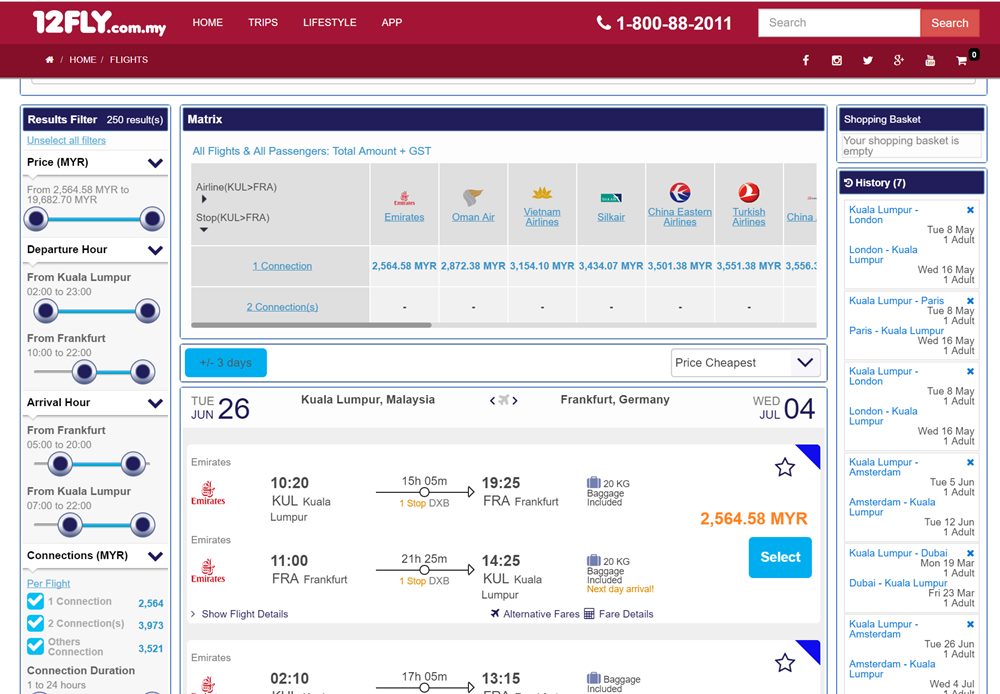The height and width of the screenshot is (694, 1000).
Task: Remove Kuala Lumpur - Paris history entry
Action: tap(970, 300)
